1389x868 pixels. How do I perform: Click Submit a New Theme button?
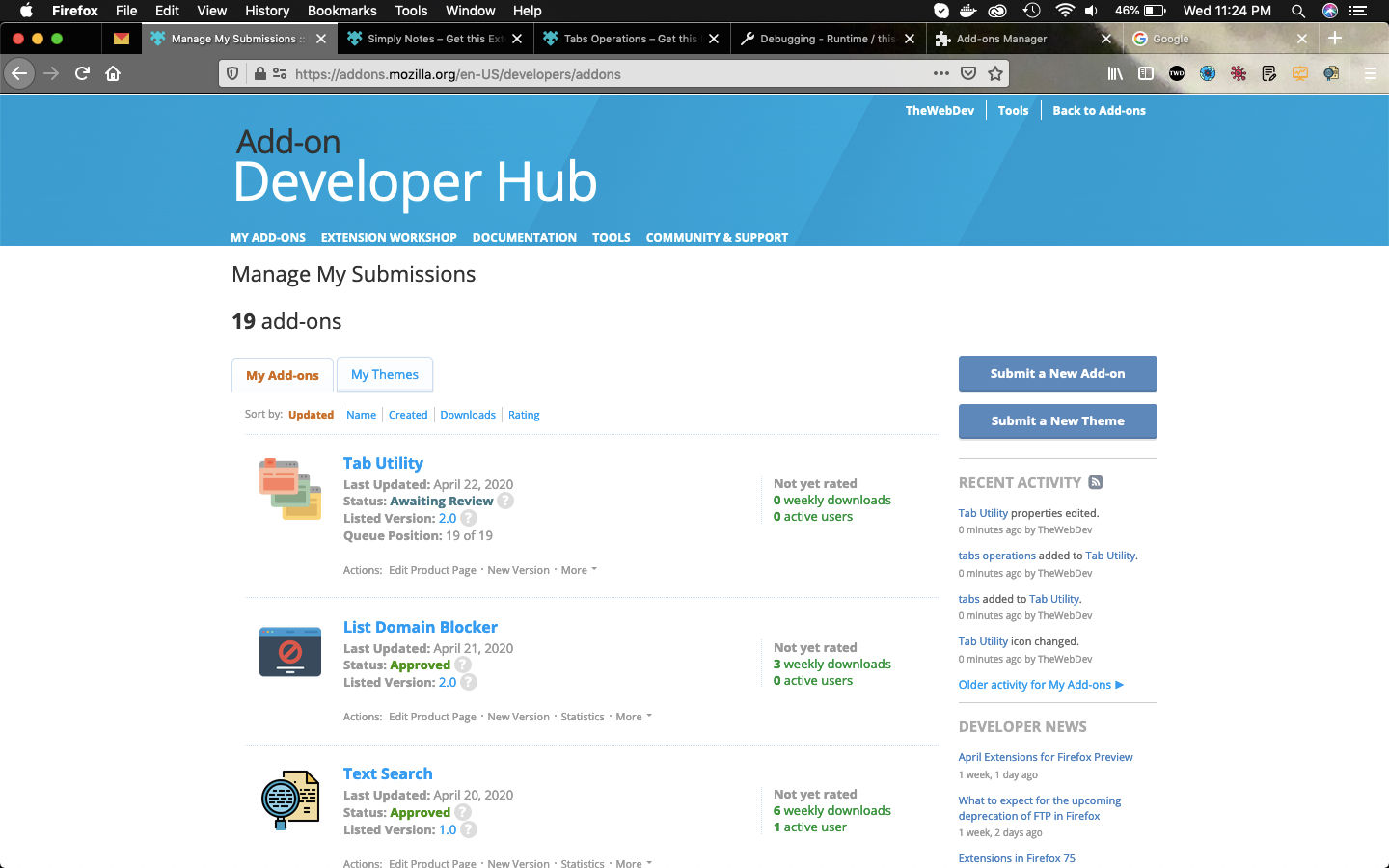pos(1058,420)
